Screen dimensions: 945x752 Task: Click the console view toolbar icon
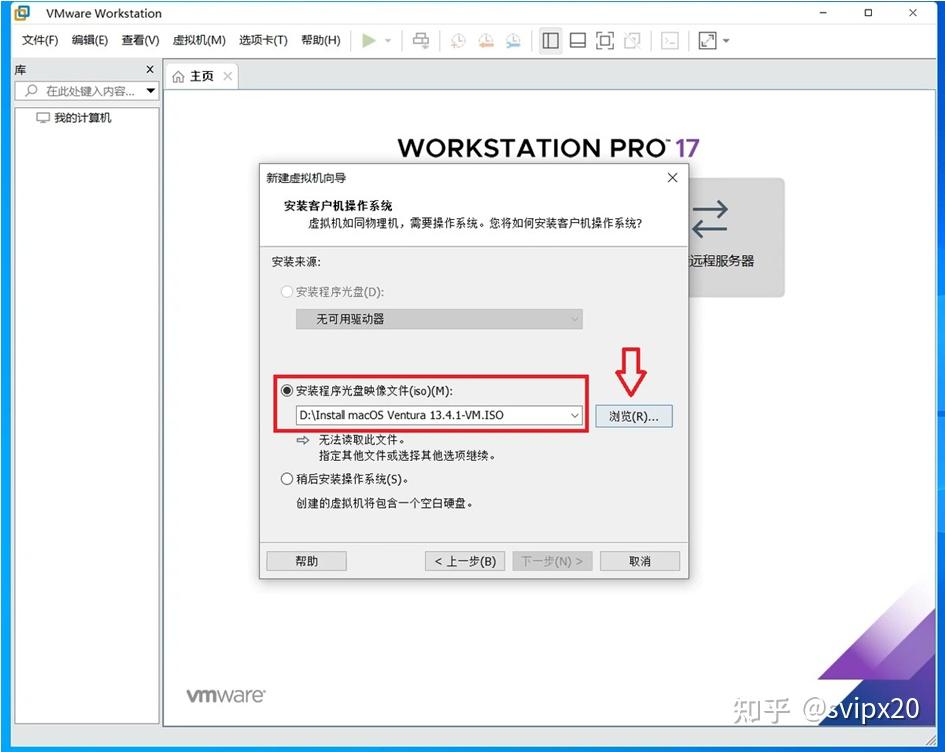pyautogui.click(x=670, y=40)
